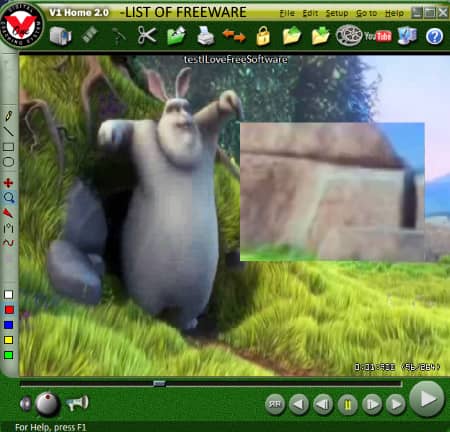Step back one frame
The width and height of the screenshot is (450, 432).
coord(323,405)
